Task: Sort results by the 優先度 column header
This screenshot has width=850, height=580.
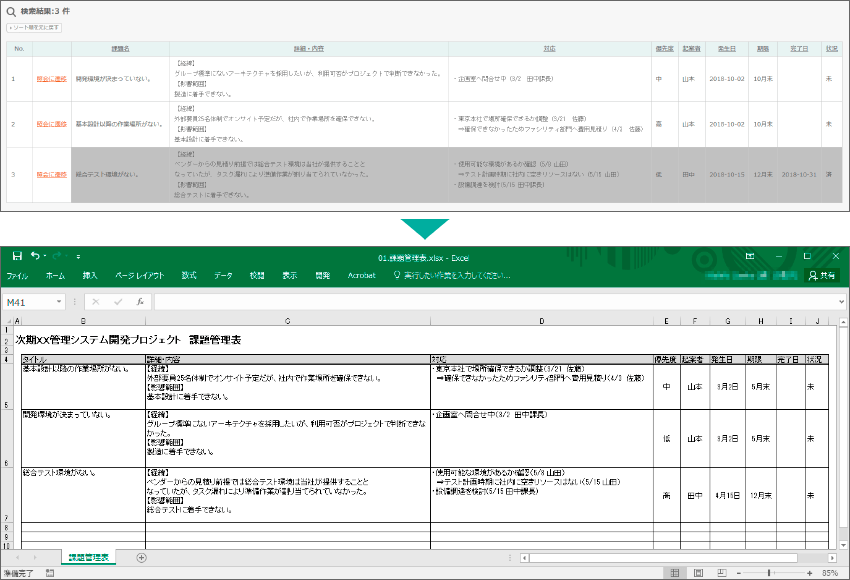Action: coord(665,49)
